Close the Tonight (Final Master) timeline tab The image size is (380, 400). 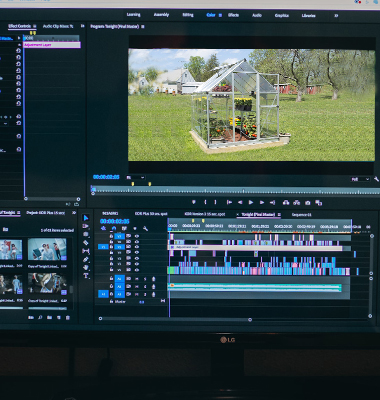[238, 215]
